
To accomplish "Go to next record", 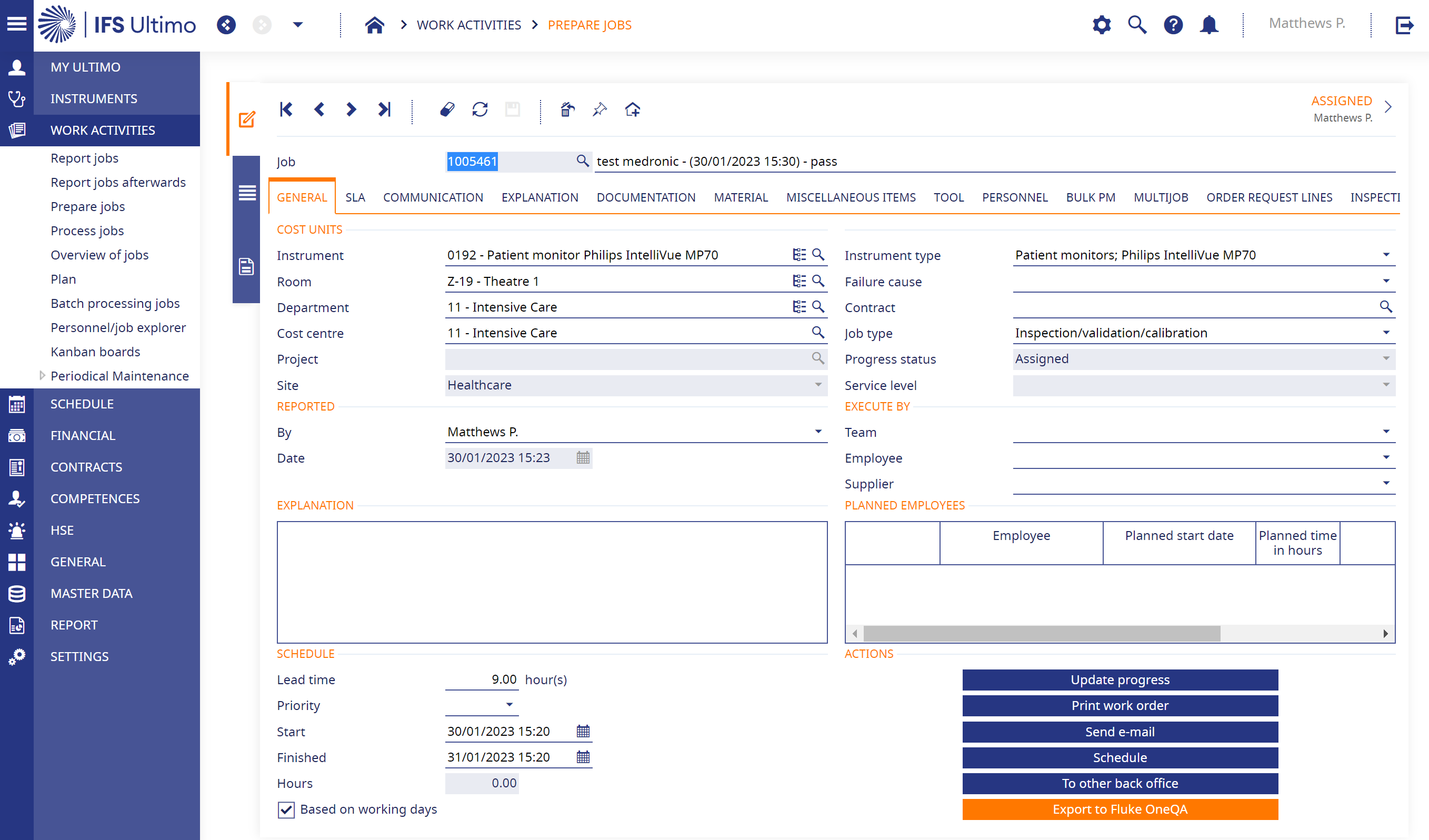I will [x=351, y=109].
